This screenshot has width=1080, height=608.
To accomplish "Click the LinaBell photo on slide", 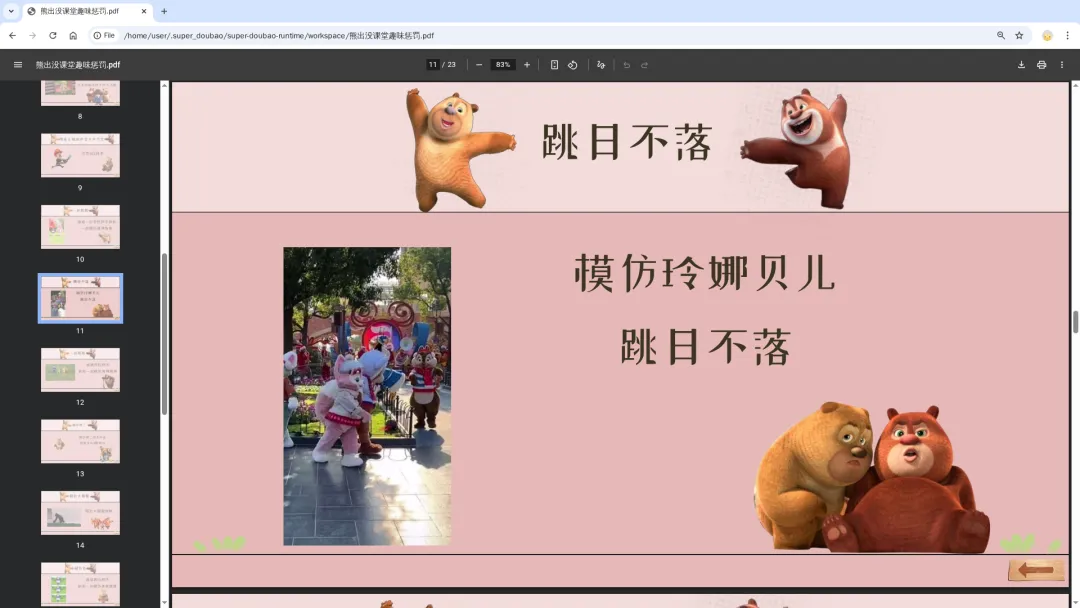I will click(367, 397).
